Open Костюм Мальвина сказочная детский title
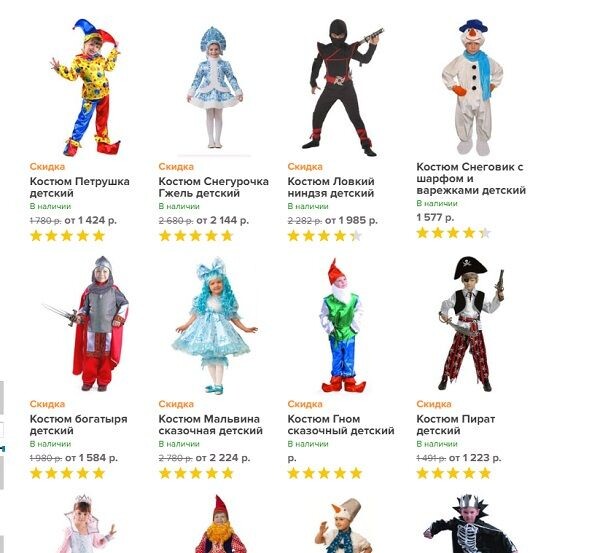The height and width of the screenshot is (553, 590). (x=210, y=425)
